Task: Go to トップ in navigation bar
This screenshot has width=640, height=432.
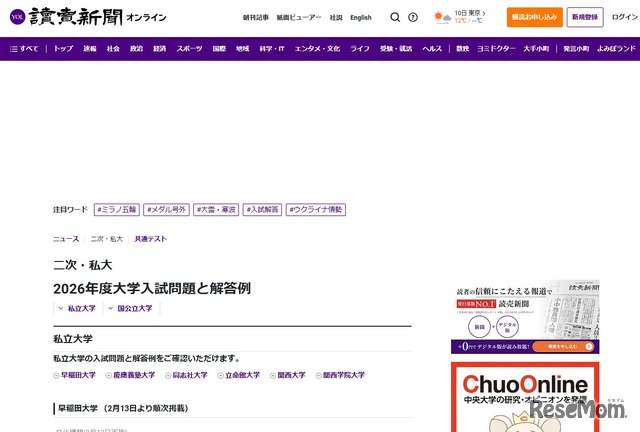Action: (63, 49)
